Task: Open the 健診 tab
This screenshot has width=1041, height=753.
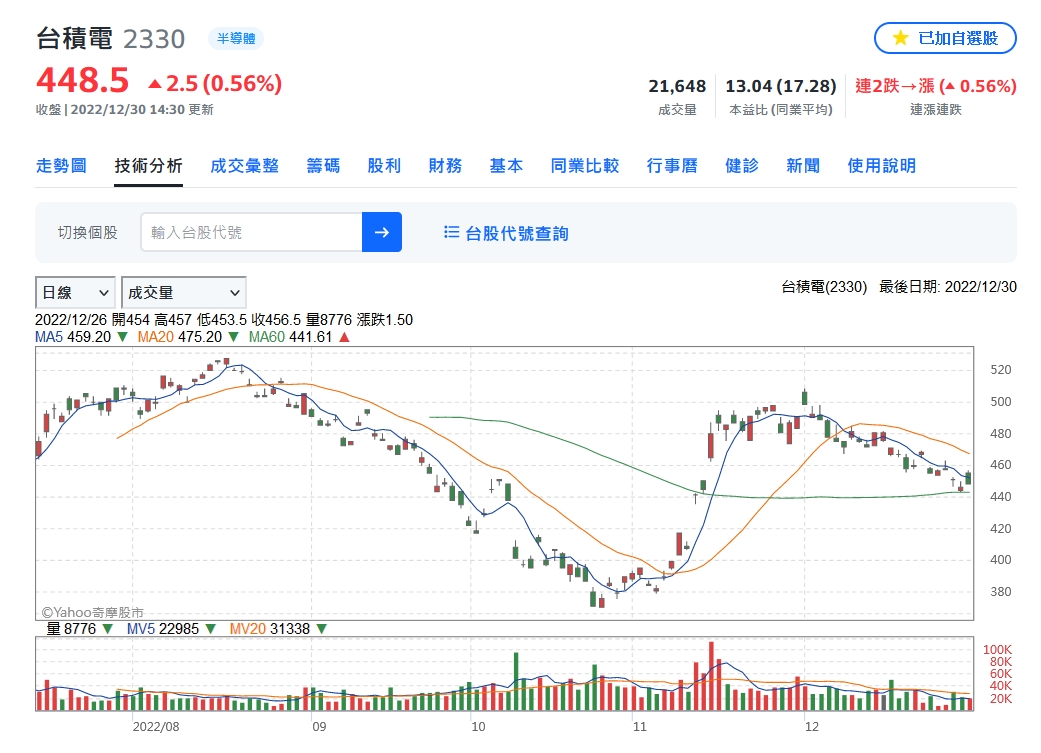Action: [x=742, y=165]
